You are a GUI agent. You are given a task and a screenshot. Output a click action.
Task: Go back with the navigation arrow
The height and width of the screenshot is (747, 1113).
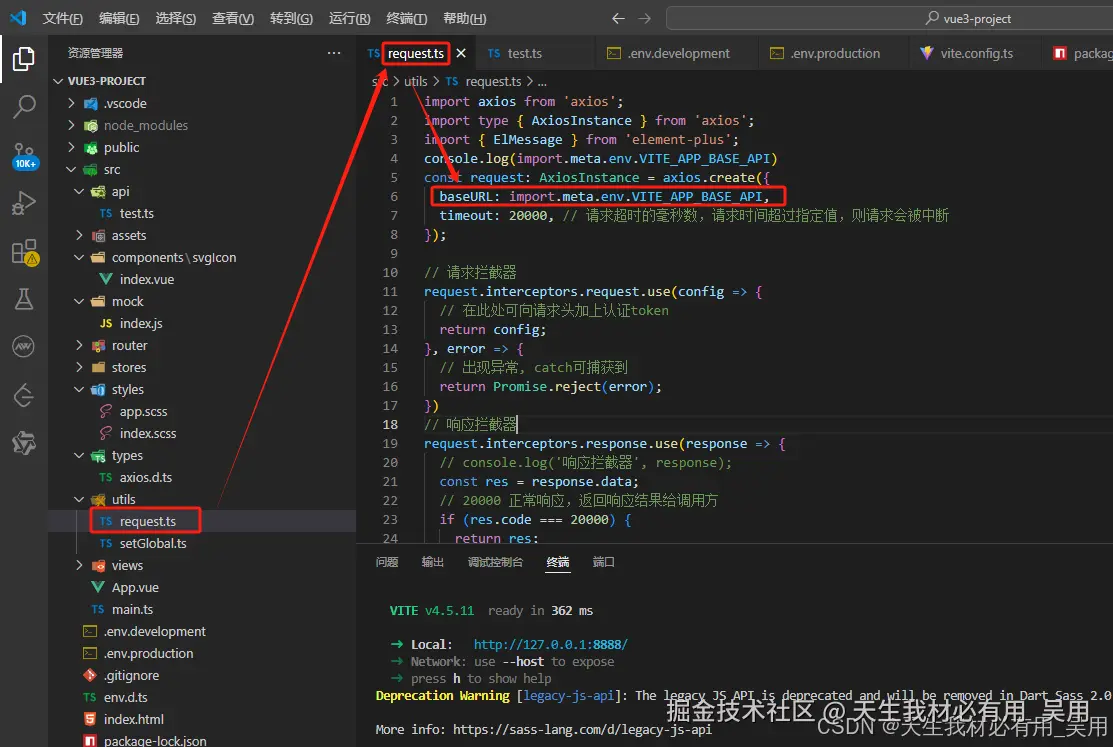tap(618, 19)
